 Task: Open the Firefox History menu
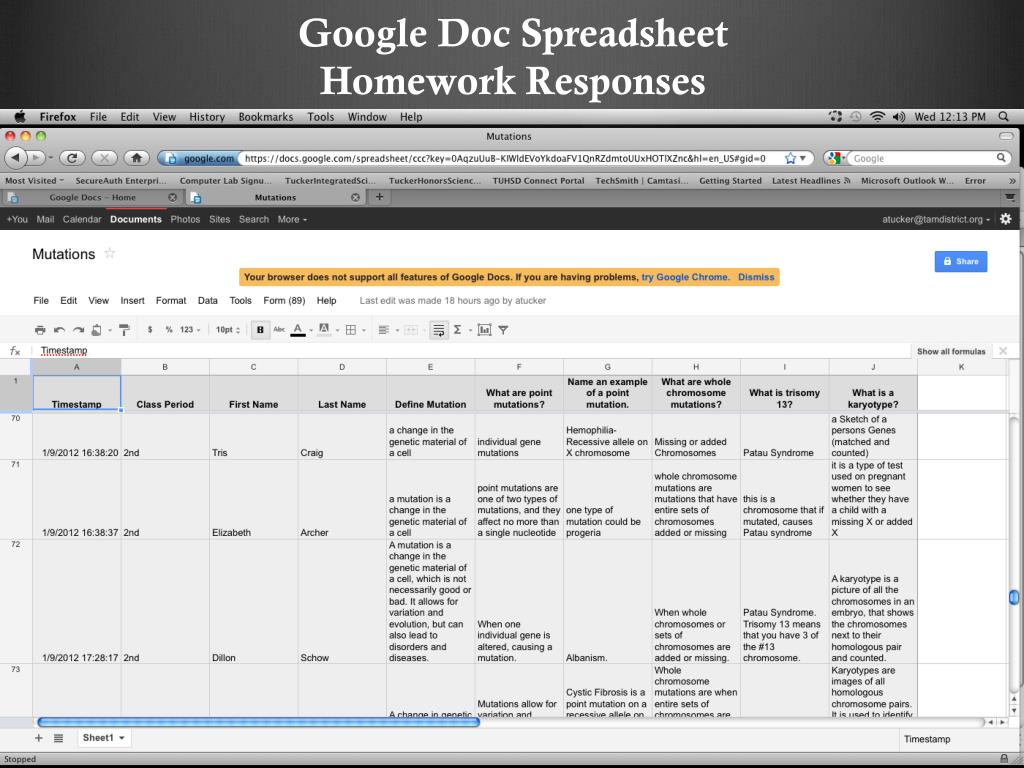(x=207, y=117)
